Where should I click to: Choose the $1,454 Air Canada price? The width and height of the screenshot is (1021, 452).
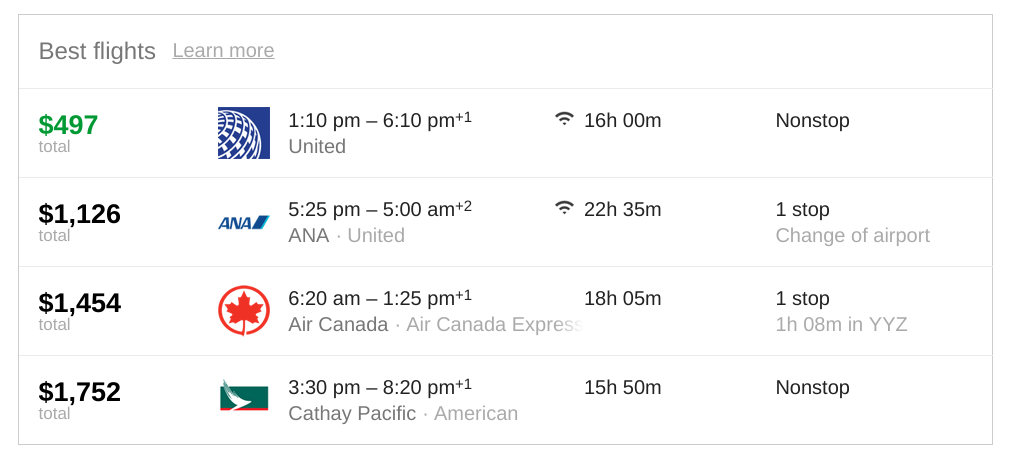point(79,303)
